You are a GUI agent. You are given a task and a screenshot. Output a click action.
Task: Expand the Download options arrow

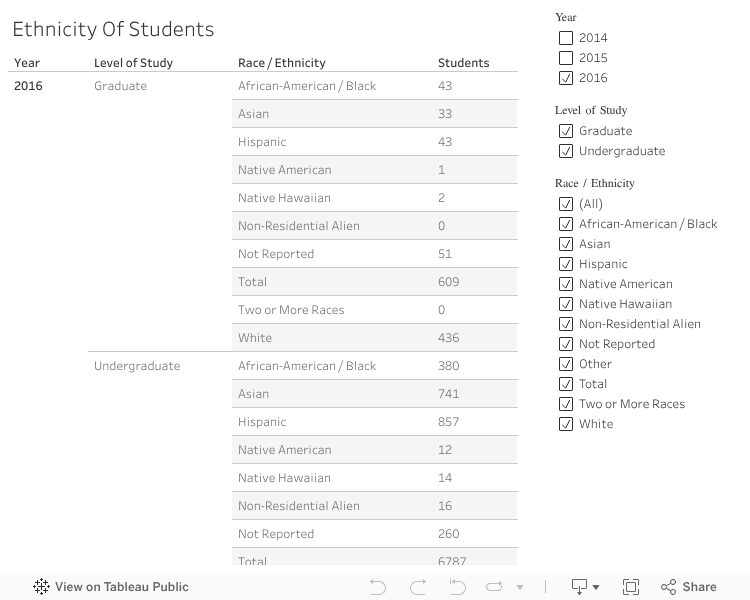(596, 588)
